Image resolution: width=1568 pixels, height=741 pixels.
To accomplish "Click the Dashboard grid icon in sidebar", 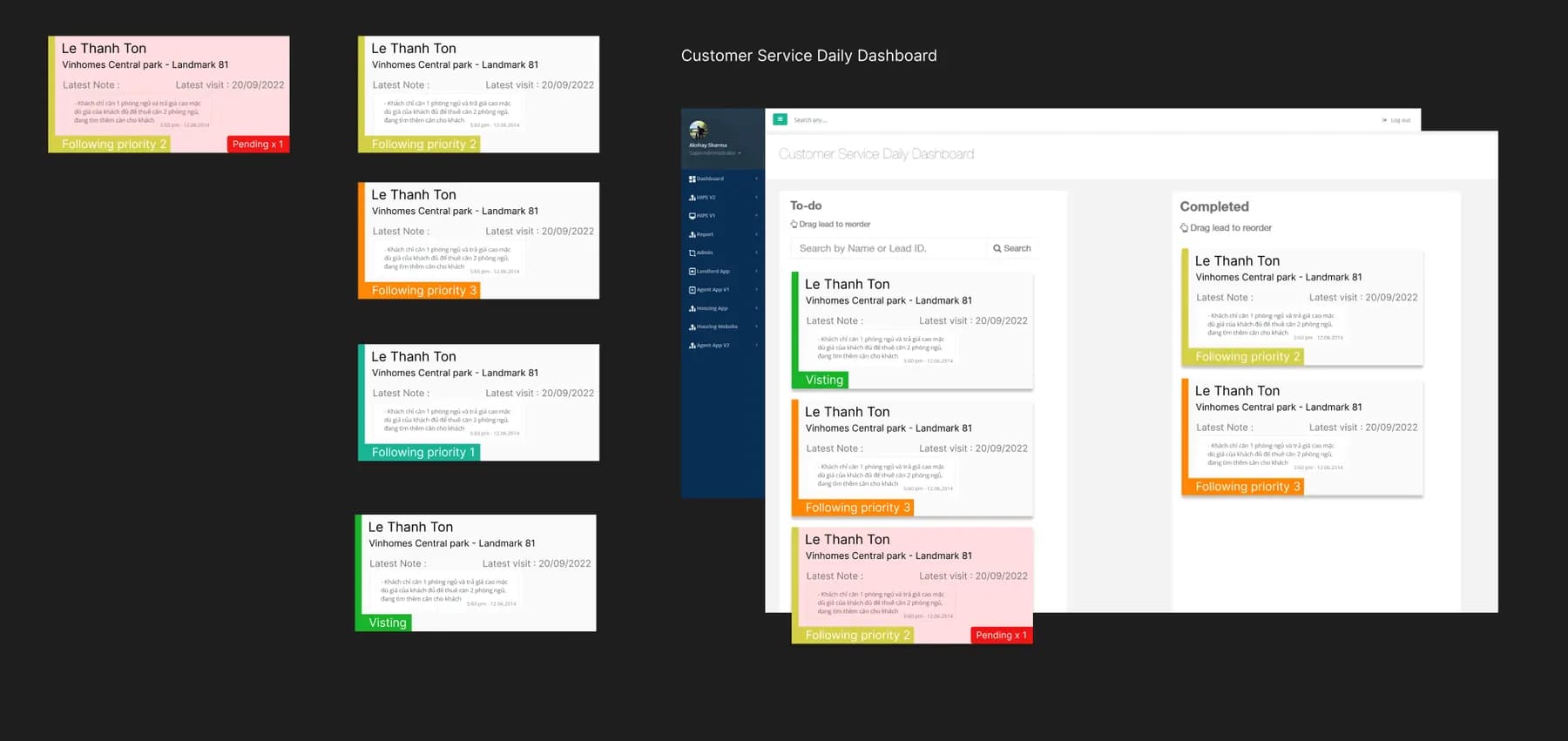I will 692,179.
